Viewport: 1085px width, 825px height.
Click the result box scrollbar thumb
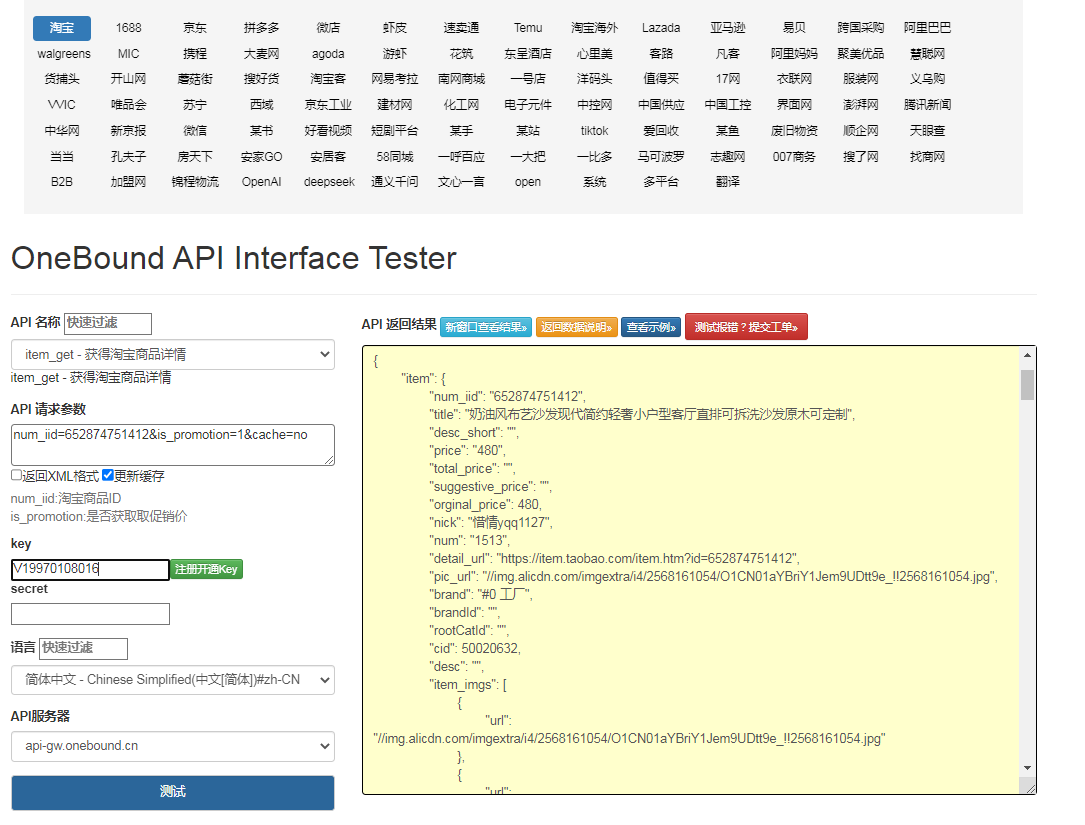tap(1028, 385)
